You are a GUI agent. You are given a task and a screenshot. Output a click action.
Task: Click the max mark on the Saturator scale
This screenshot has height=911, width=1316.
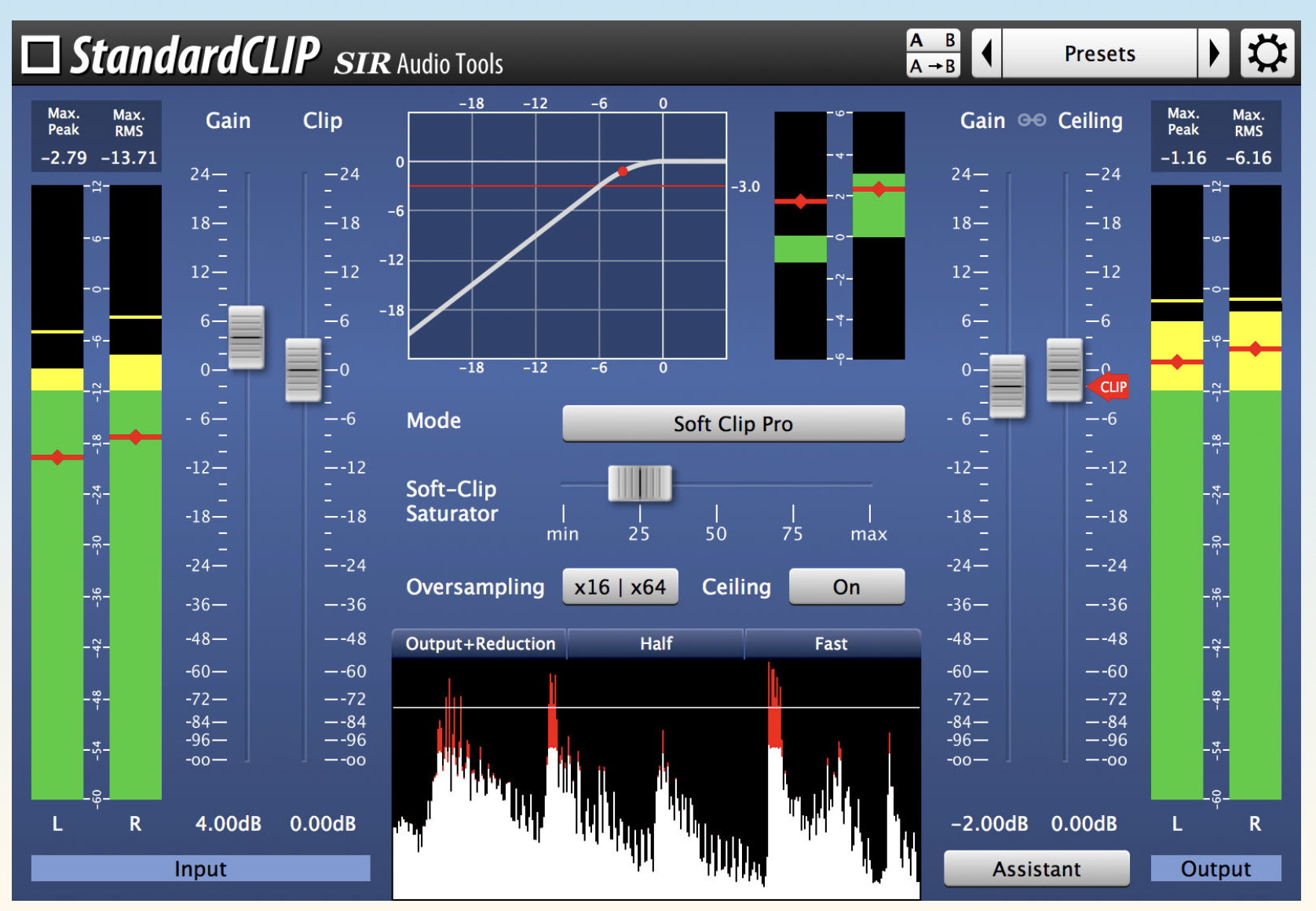pyautogui.click(x=869, y=534)
